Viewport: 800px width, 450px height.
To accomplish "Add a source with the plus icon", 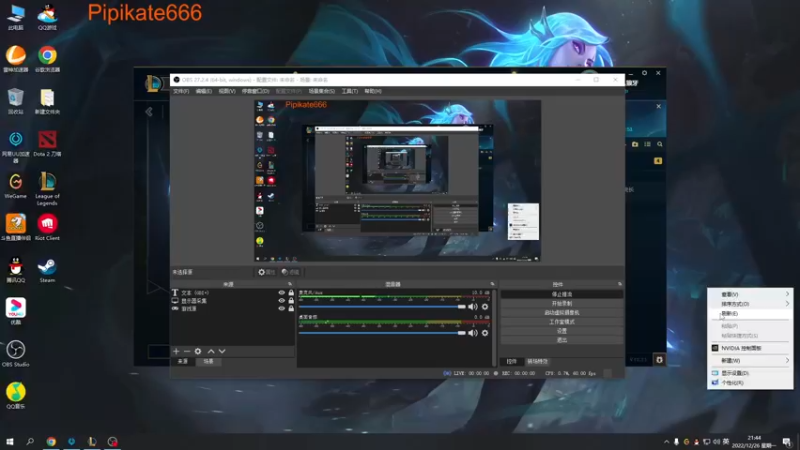I will click(176, 351).
